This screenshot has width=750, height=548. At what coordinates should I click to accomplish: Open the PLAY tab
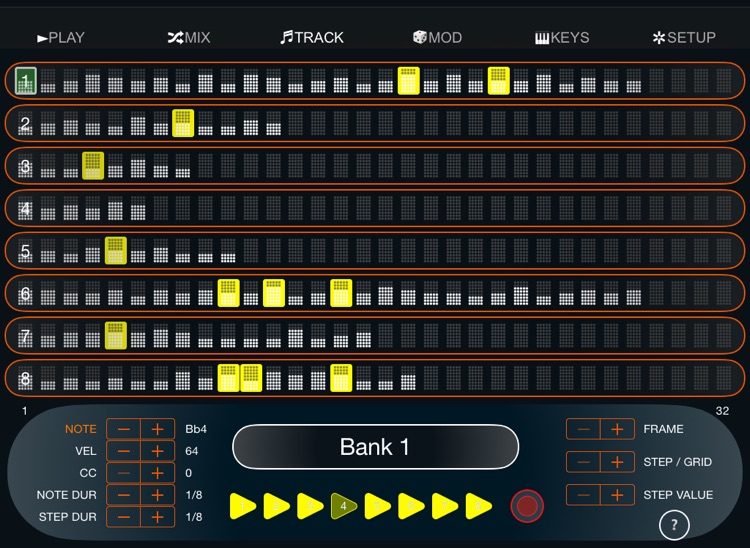pos(61,38)
